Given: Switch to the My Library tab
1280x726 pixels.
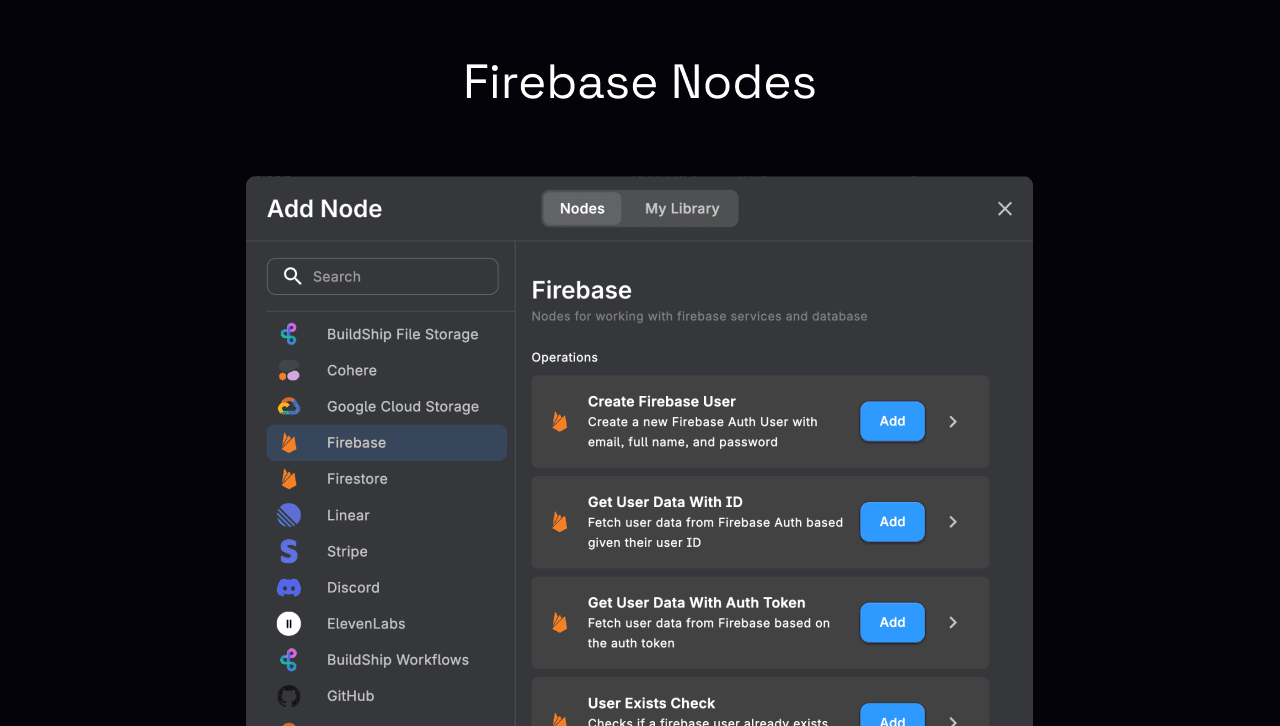Looking at the screenshot, I should pyautogui.click(x=682, y=208).
